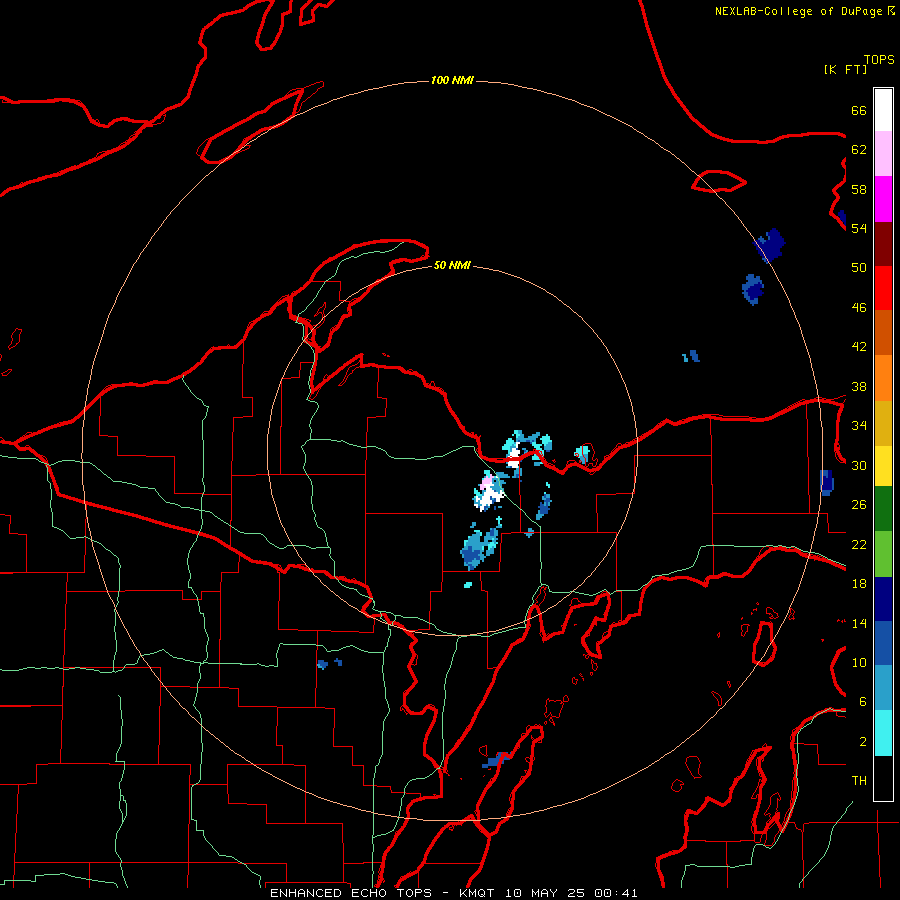The image size is (900, 900).
Task: Click the "KMQT" station identifier
Action: click(477, 893)
